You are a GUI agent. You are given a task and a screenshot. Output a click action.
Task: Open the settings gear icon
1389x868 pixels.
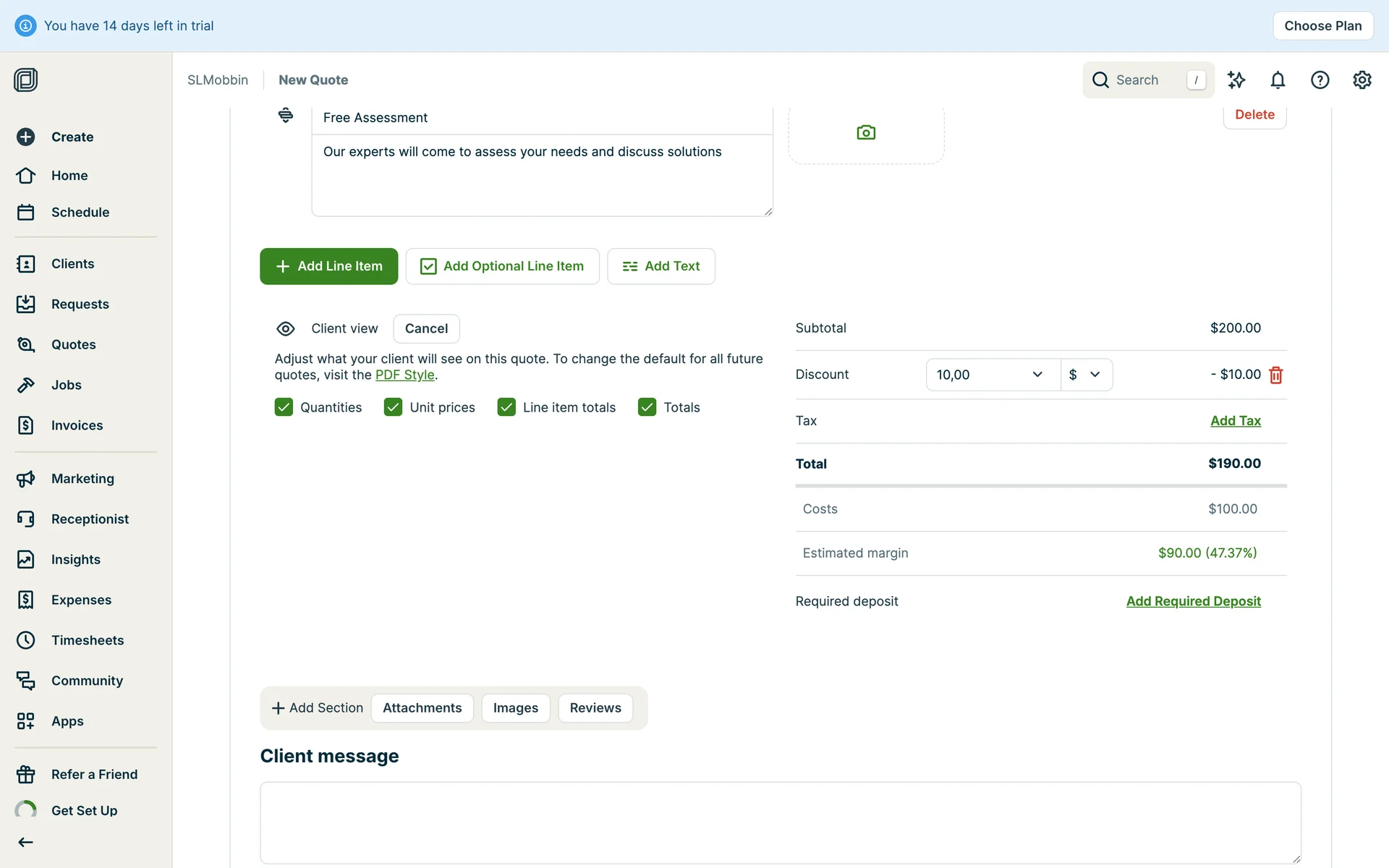(1362, 80)
